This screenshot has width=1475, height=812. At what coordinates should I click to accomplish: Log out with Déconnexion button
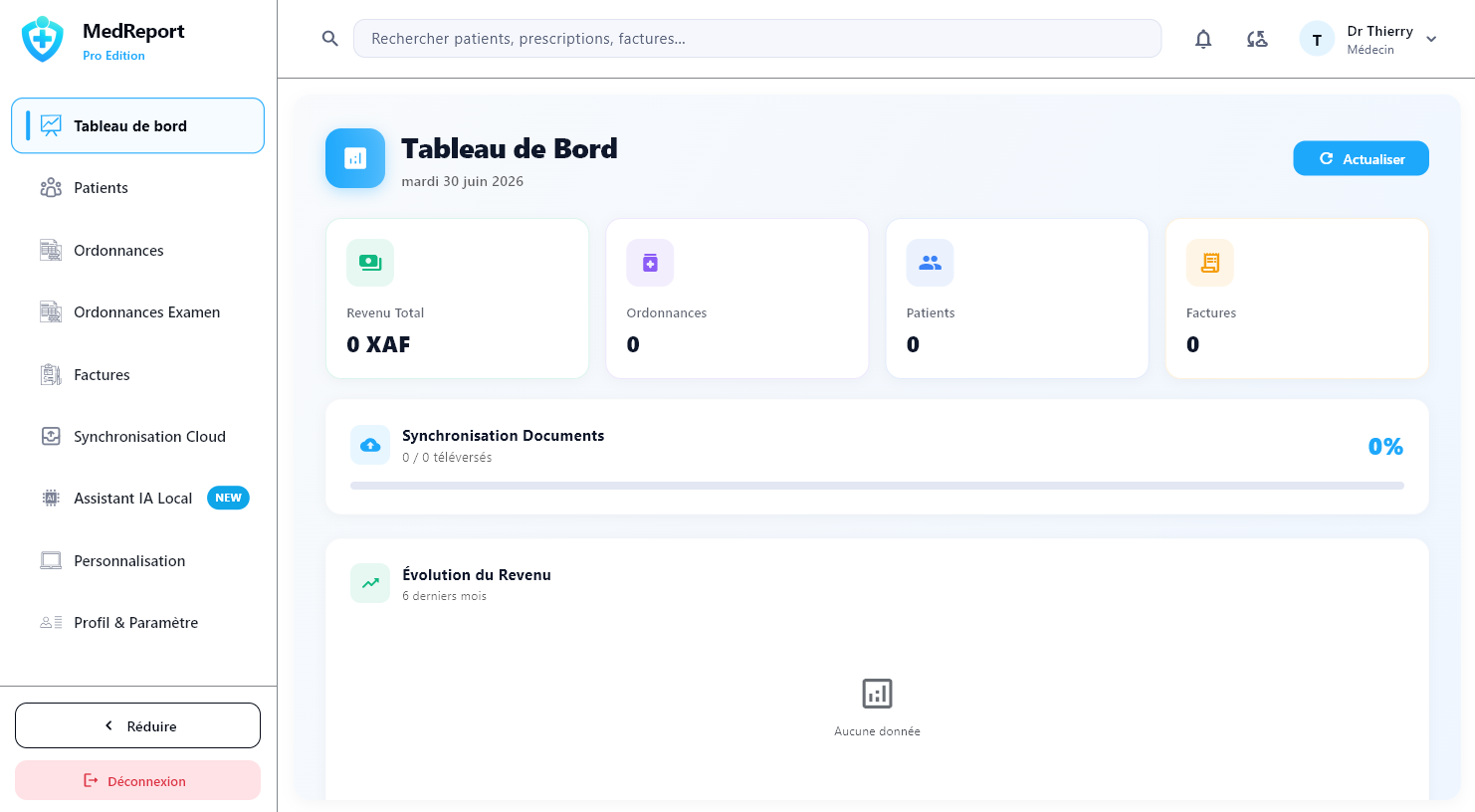click(137, 780)
